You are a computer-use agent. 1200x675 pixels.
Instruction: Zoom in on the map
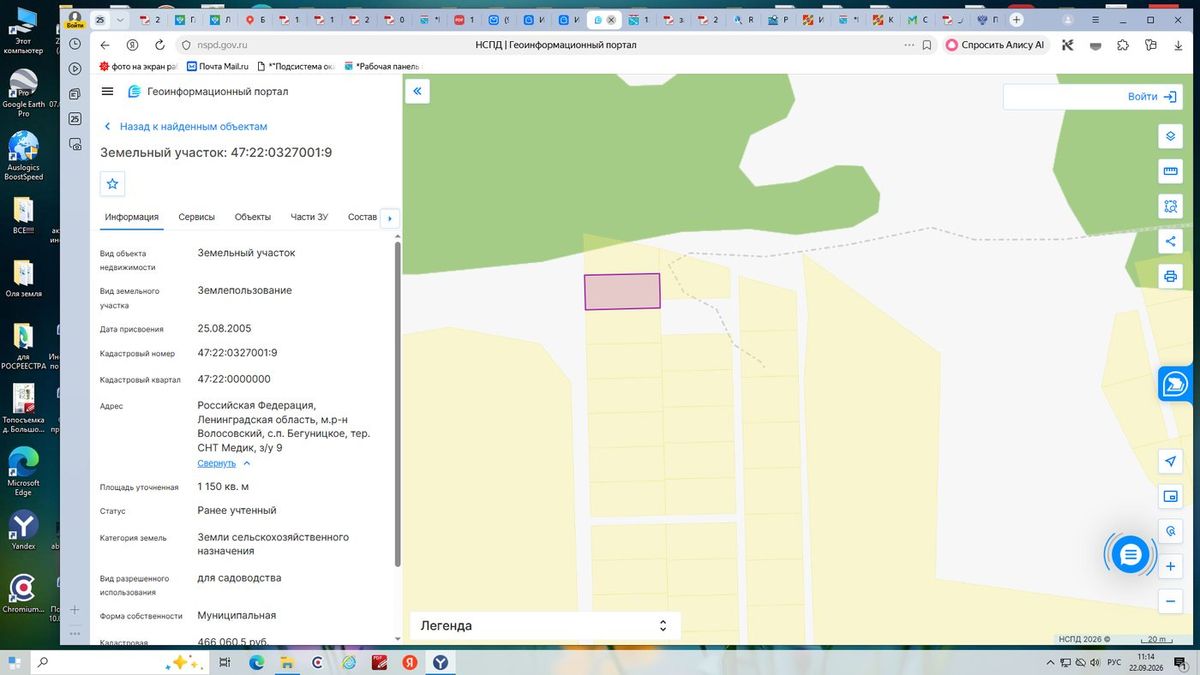coord(1170,567)
